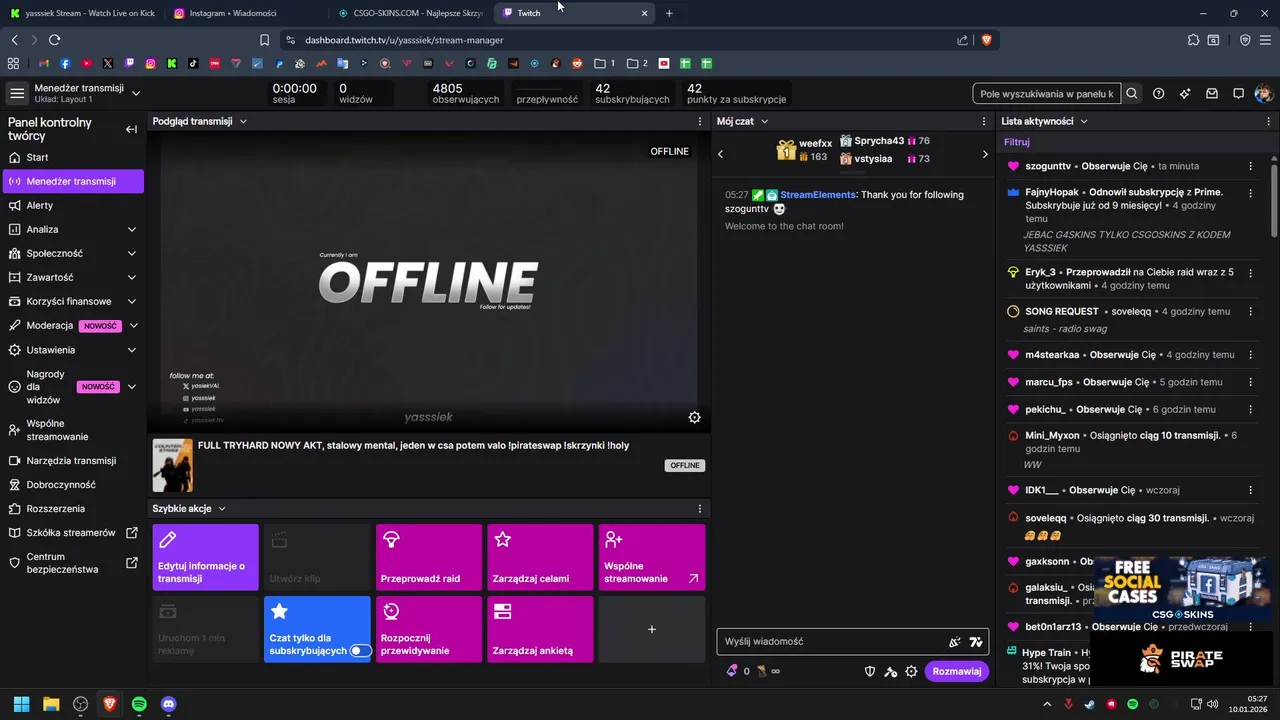Expand Nagrody dla widzów sidebar section
The image size is (1280, 720).
pyautogui.click(x=132, y=387)
